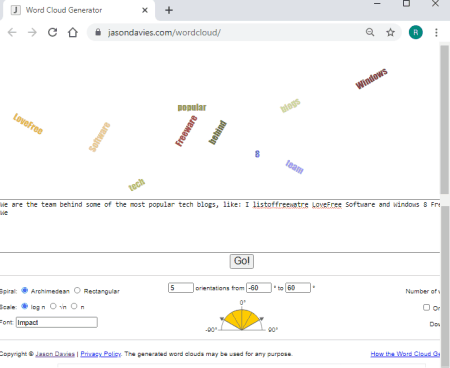Click the right angle dial handle
450x368 pixels.
click(x=261, y=319)
